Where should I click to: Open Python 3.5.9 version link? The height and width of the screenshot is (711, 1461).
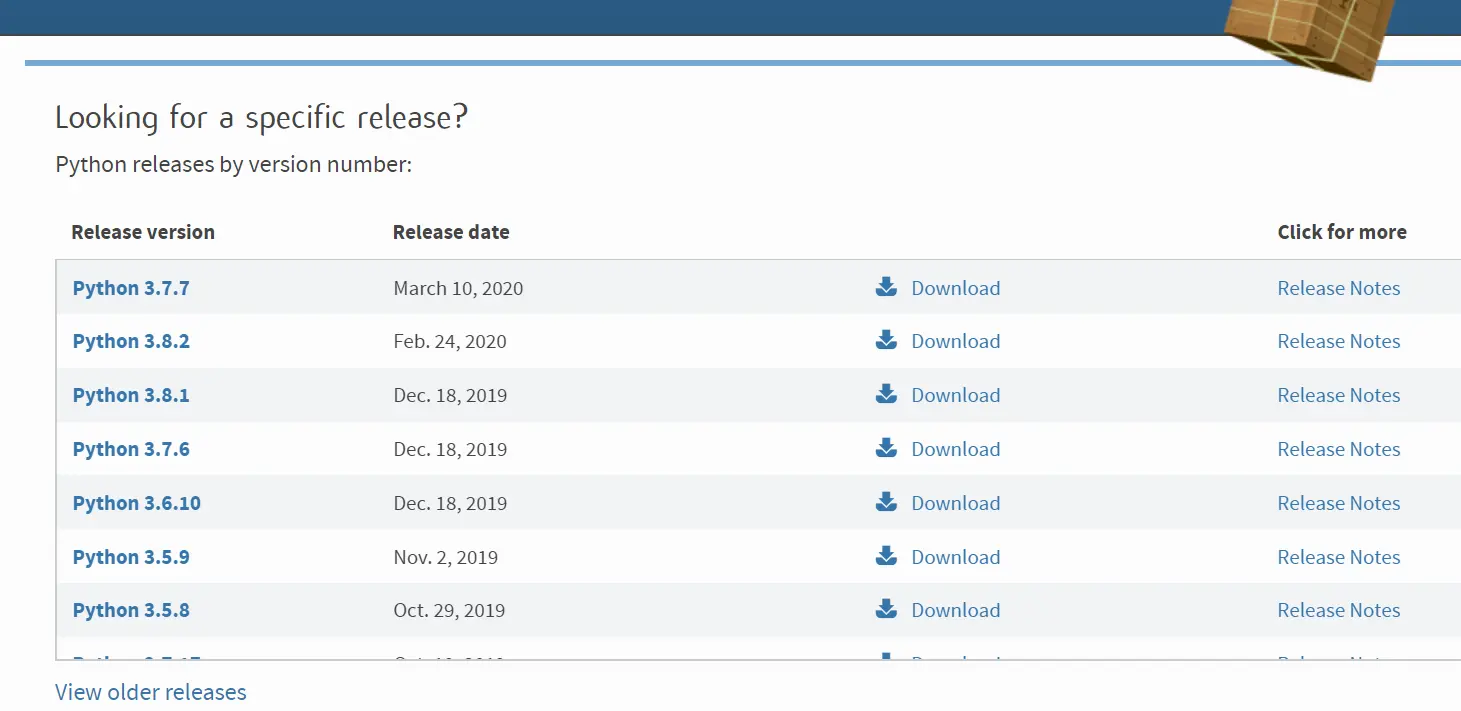click(x=131, y=557)
